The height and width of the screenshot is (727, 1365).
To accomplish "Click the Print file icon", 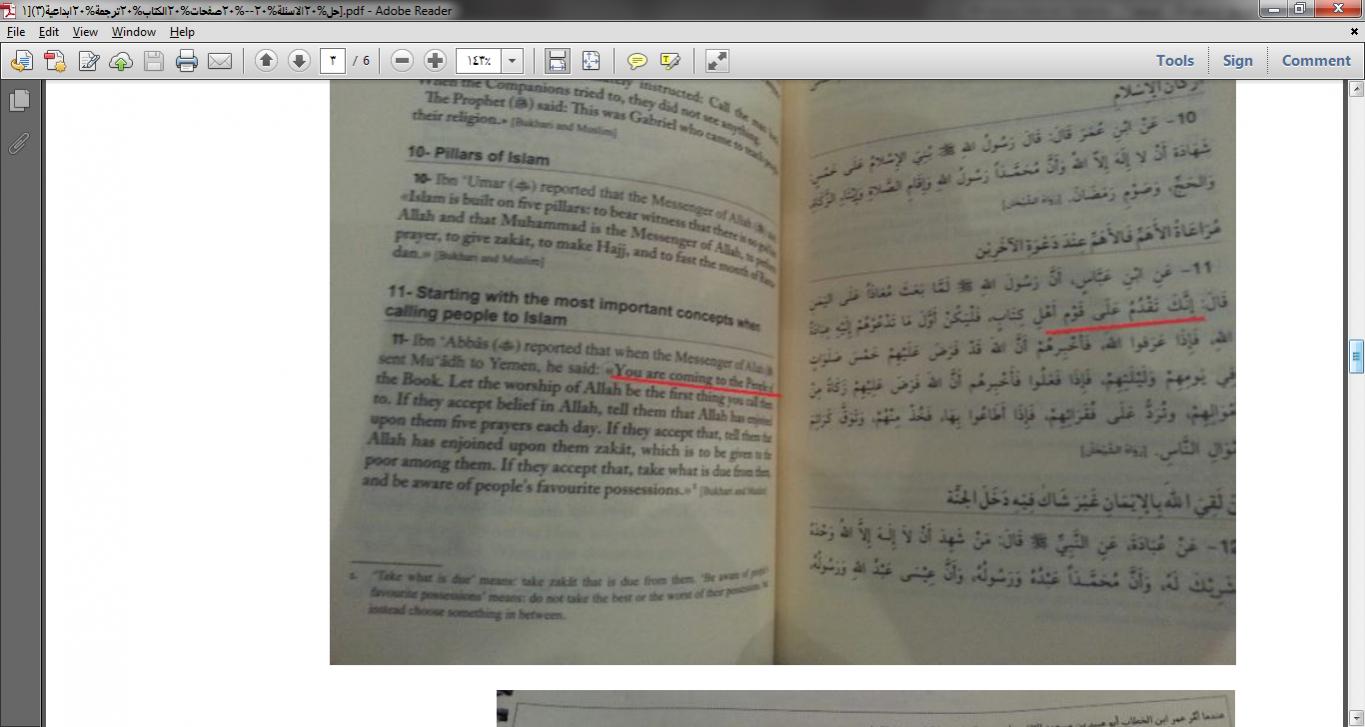I will [187, 61].
